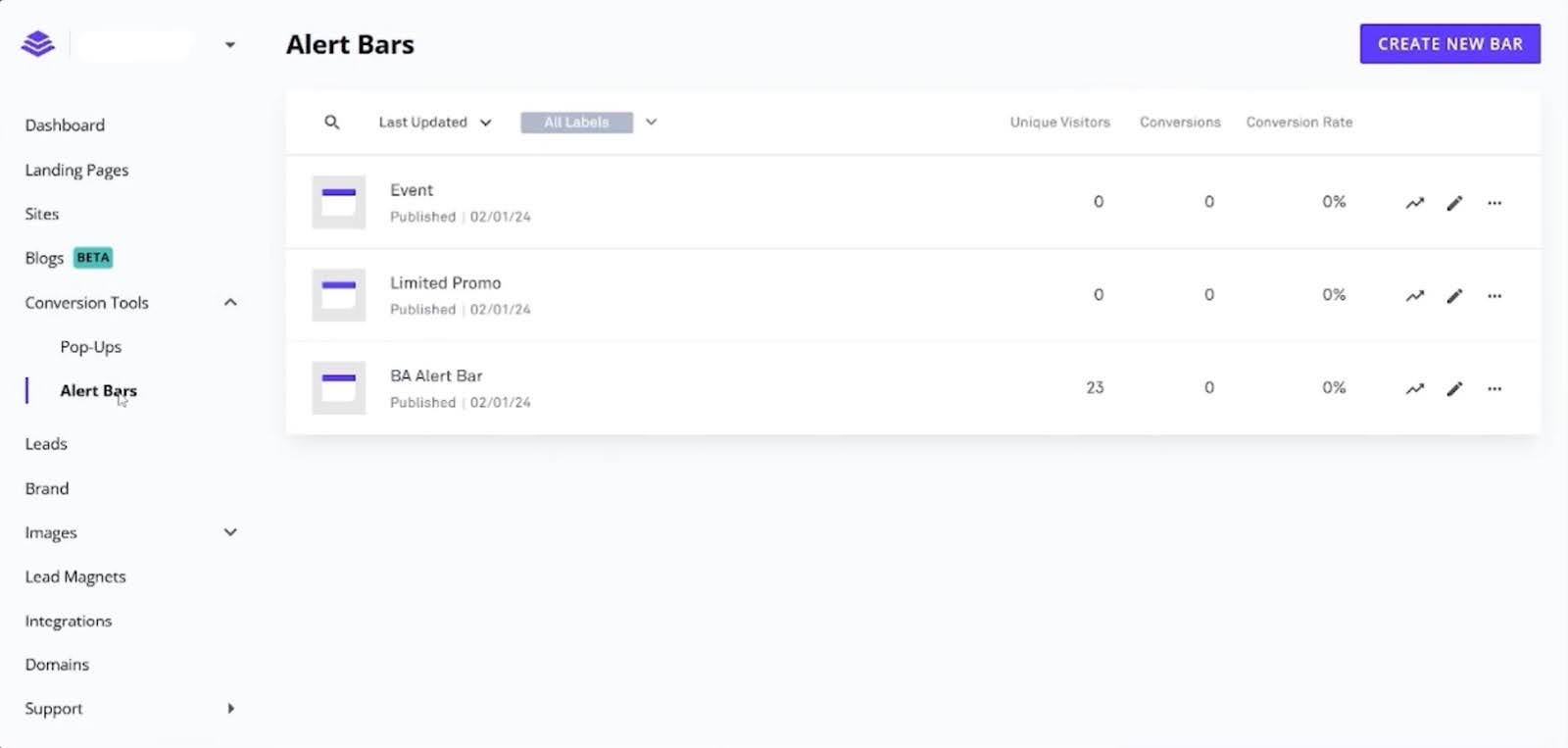Screen dimensions: 1568x748
Task: Click the Leadpages stacked-layers logo
Action: click(37, 44)
